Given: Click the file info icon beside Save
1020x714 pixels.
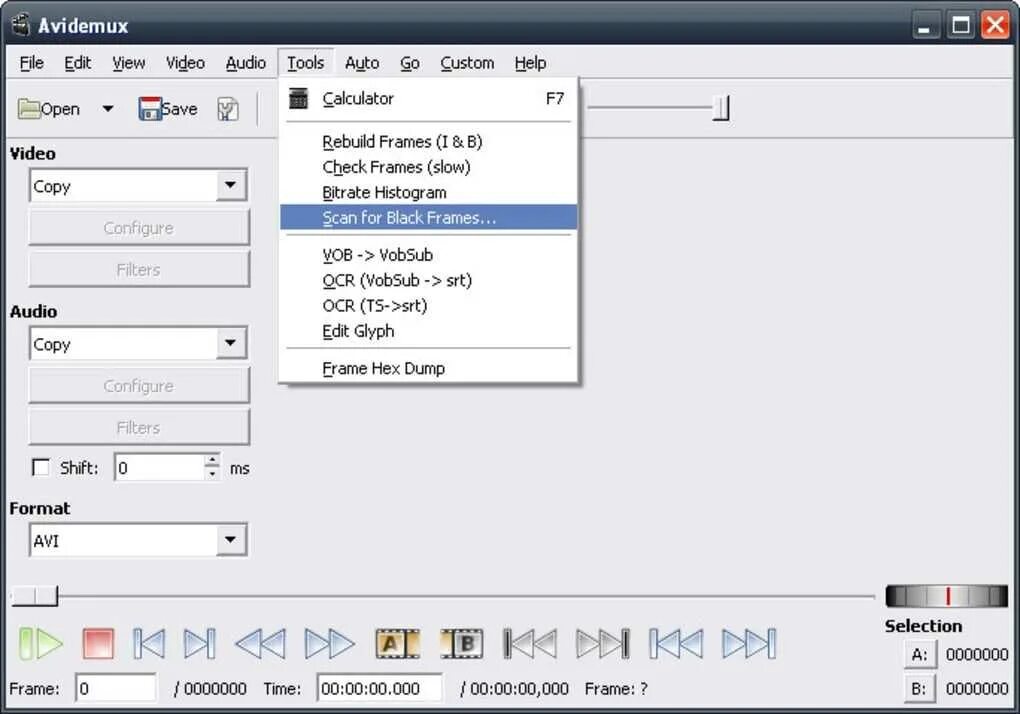Looking at the screenshot, I should pyautogui.click(x=228, y=109).
